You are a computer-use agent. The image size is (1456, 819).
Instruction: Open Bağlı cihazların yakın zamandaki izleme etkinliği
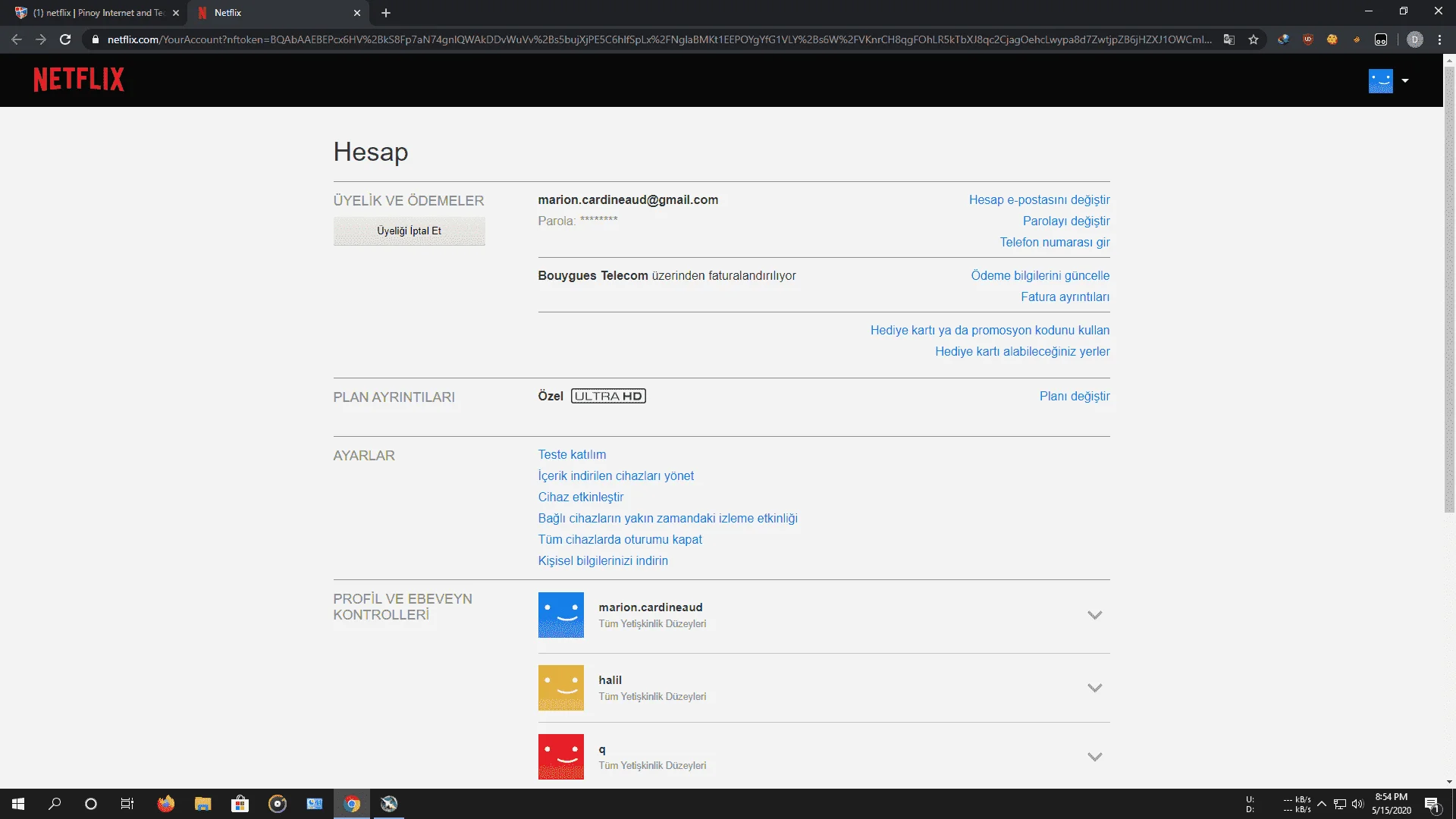click(667, 519)
